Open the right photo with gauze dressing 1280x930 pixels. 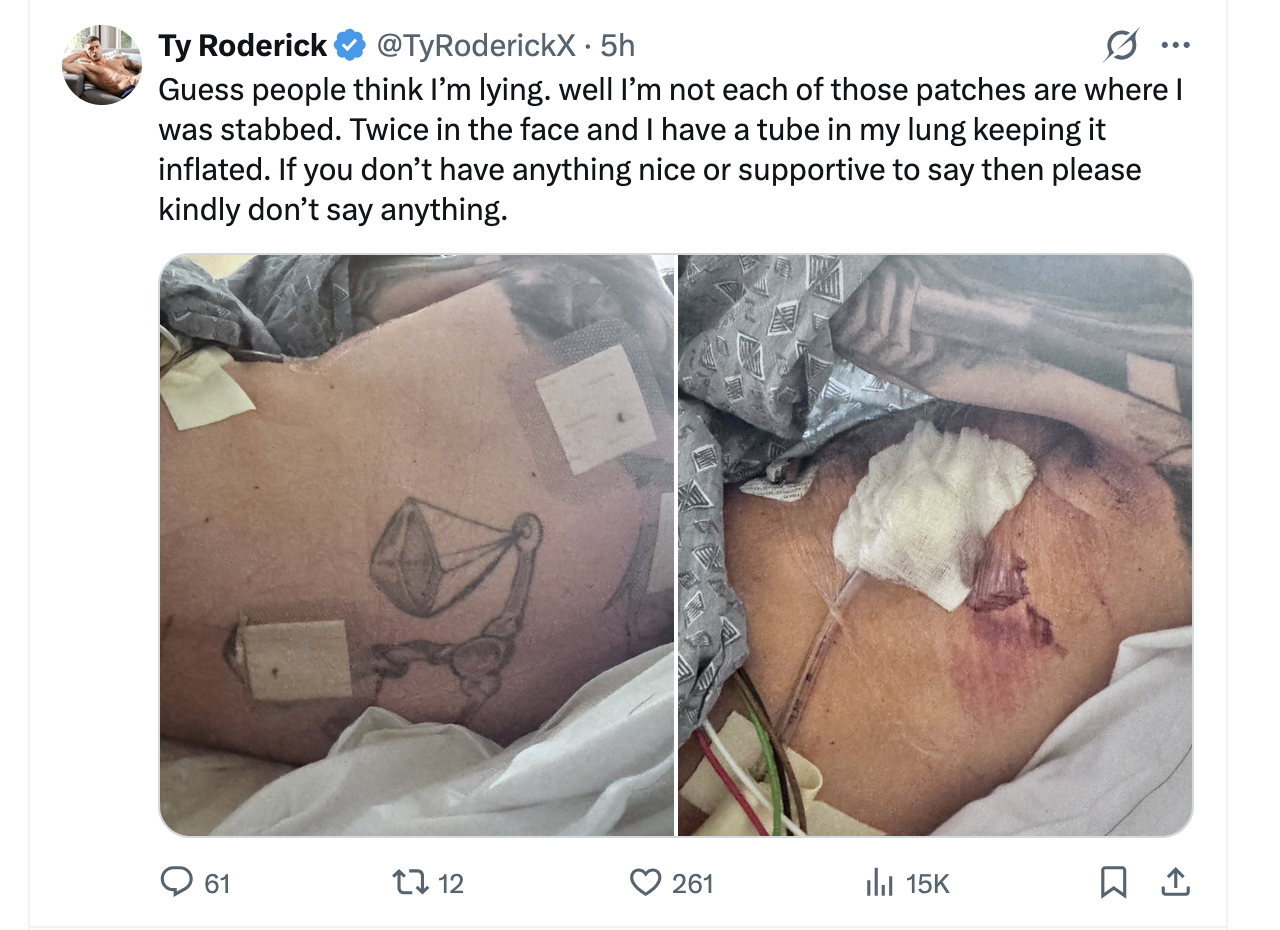[935, 545]
